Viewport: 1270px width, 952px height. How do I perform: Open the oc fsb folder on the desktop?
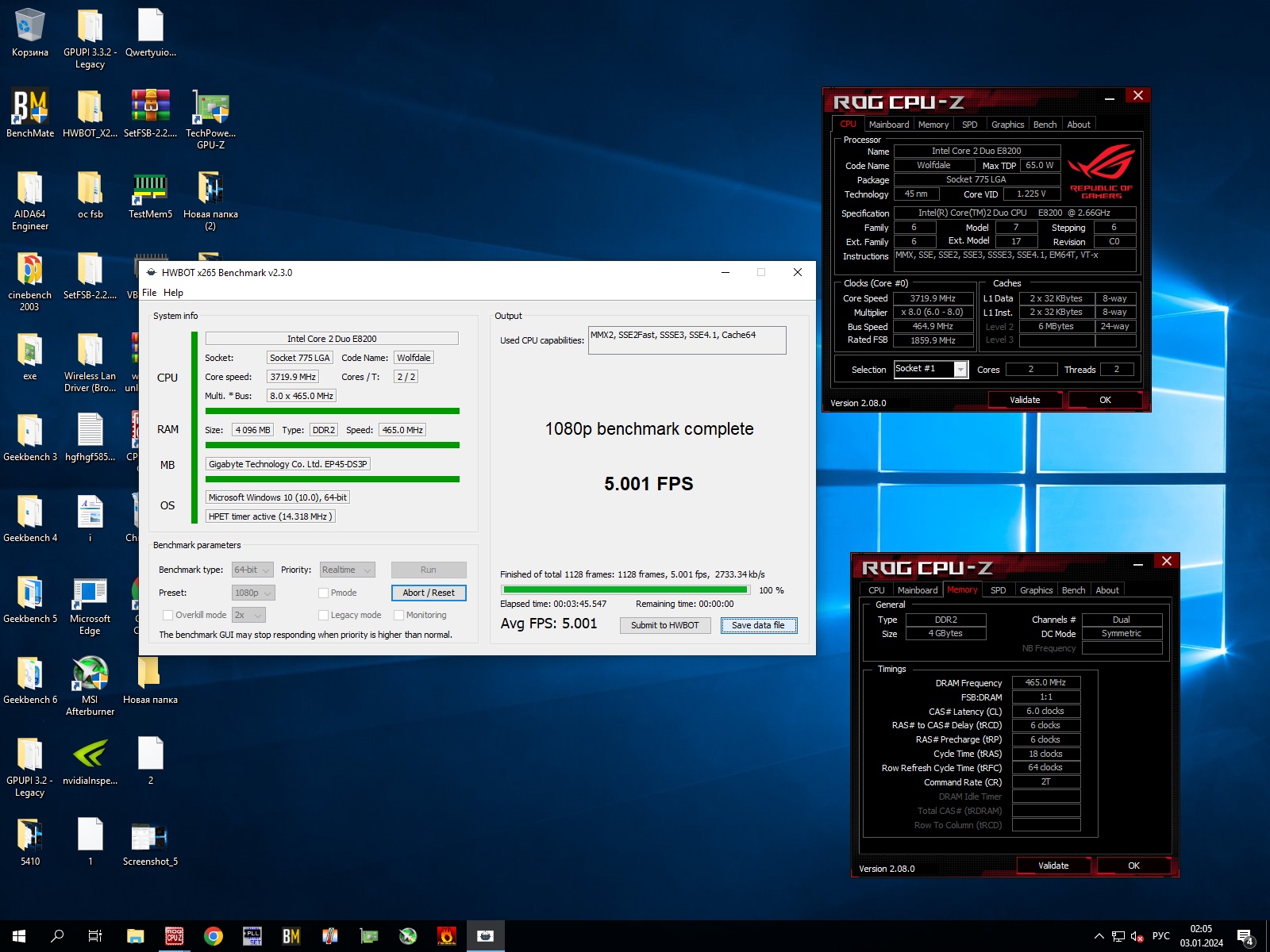coord(90,195)
